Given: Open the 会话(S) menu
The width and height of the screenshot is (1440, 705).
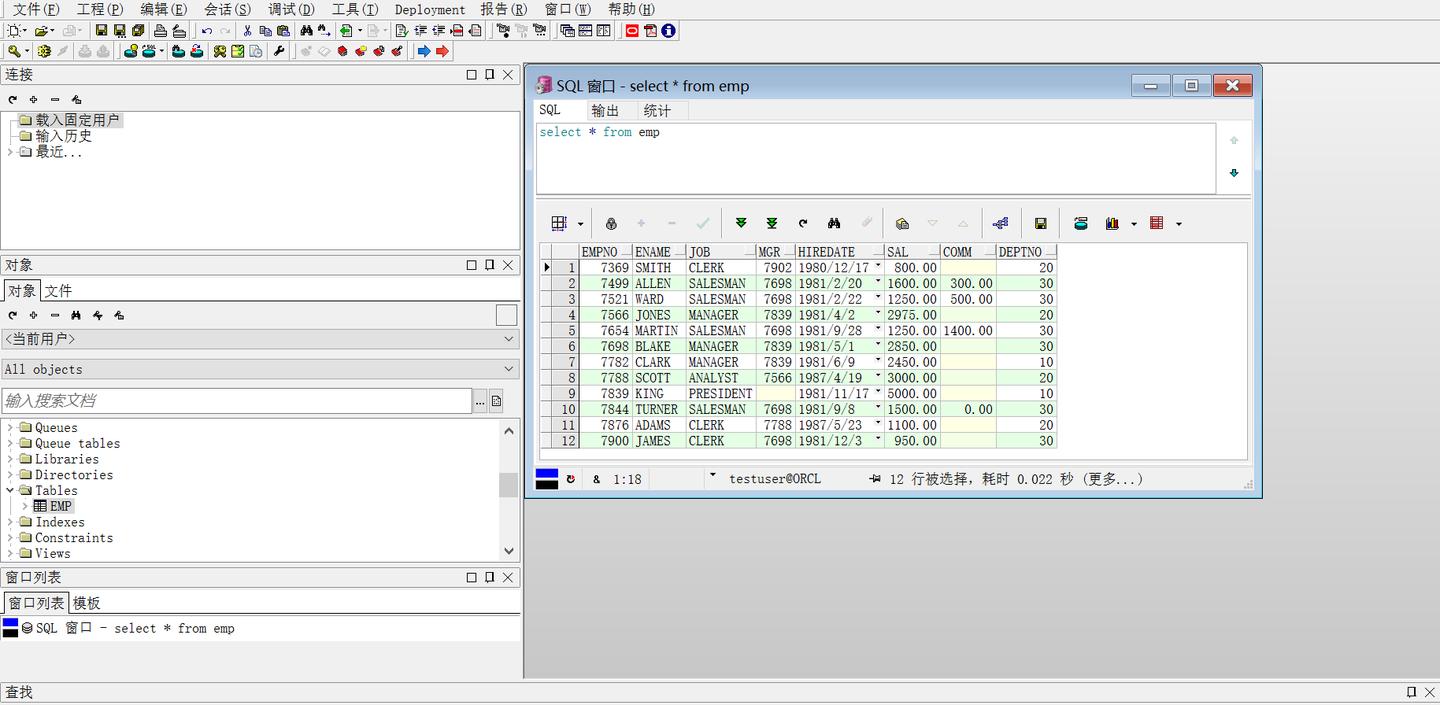Looking at the screenshot, I should [x=228, y=9].
